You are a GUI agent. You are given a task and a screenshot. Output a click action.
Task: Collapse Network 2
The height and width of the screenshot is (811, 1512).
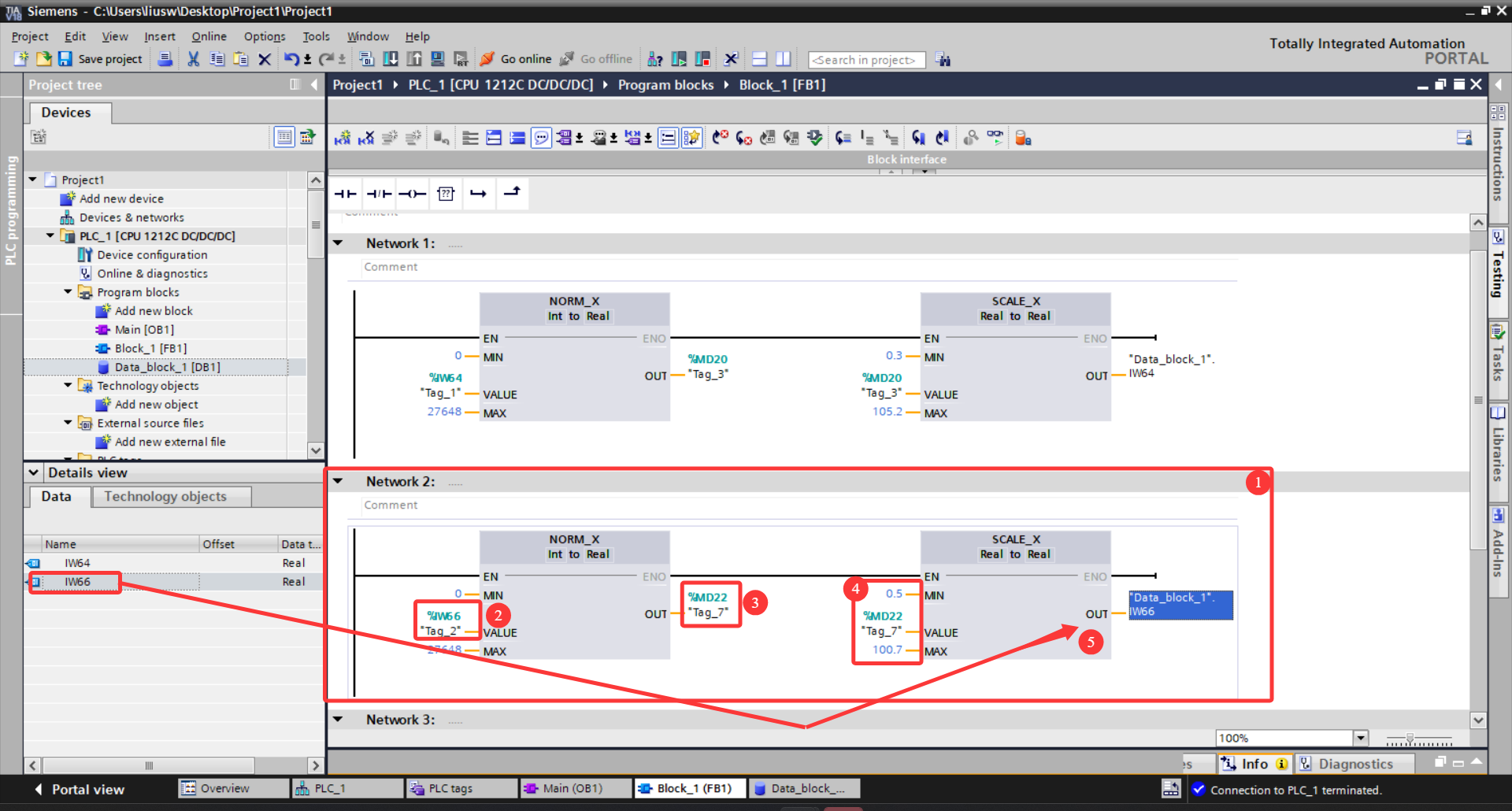pyautogui.click(x=338, y=481)
